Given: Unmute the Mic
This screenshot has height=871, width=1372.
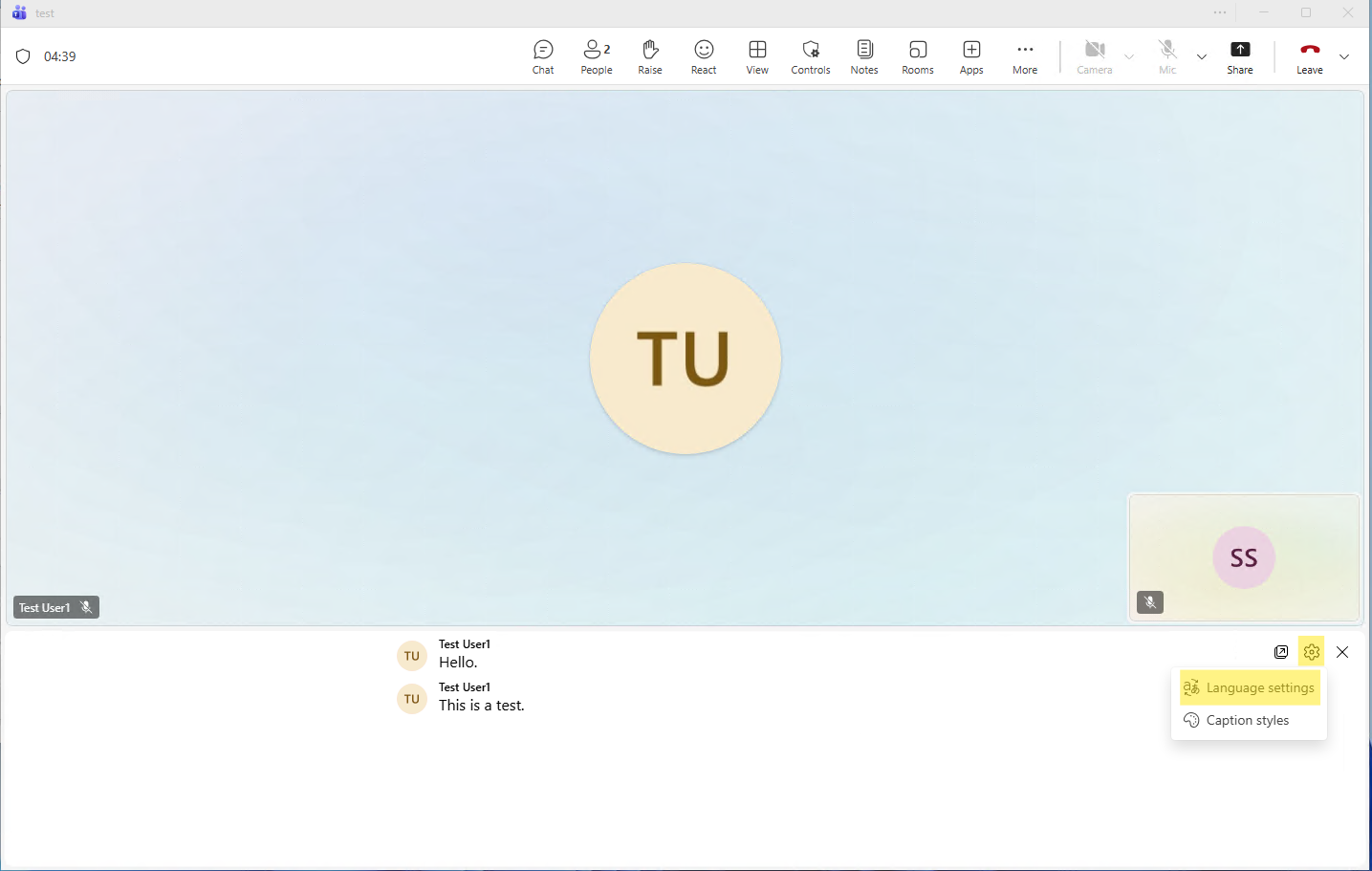Looking at the screenshot, I should 1167,56.
